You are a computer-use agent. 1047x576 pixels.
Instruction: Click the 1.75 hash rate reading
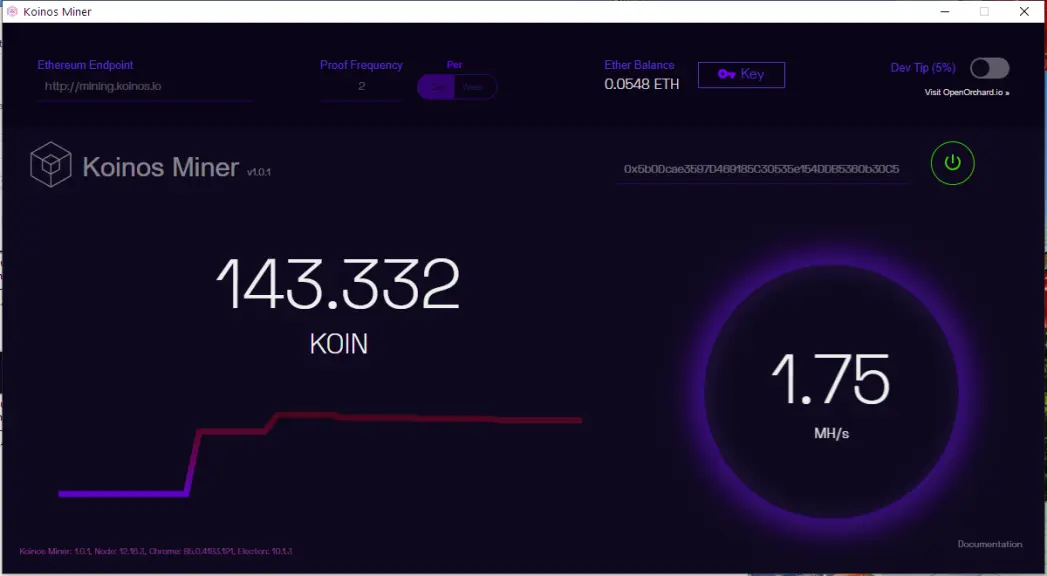831,380
